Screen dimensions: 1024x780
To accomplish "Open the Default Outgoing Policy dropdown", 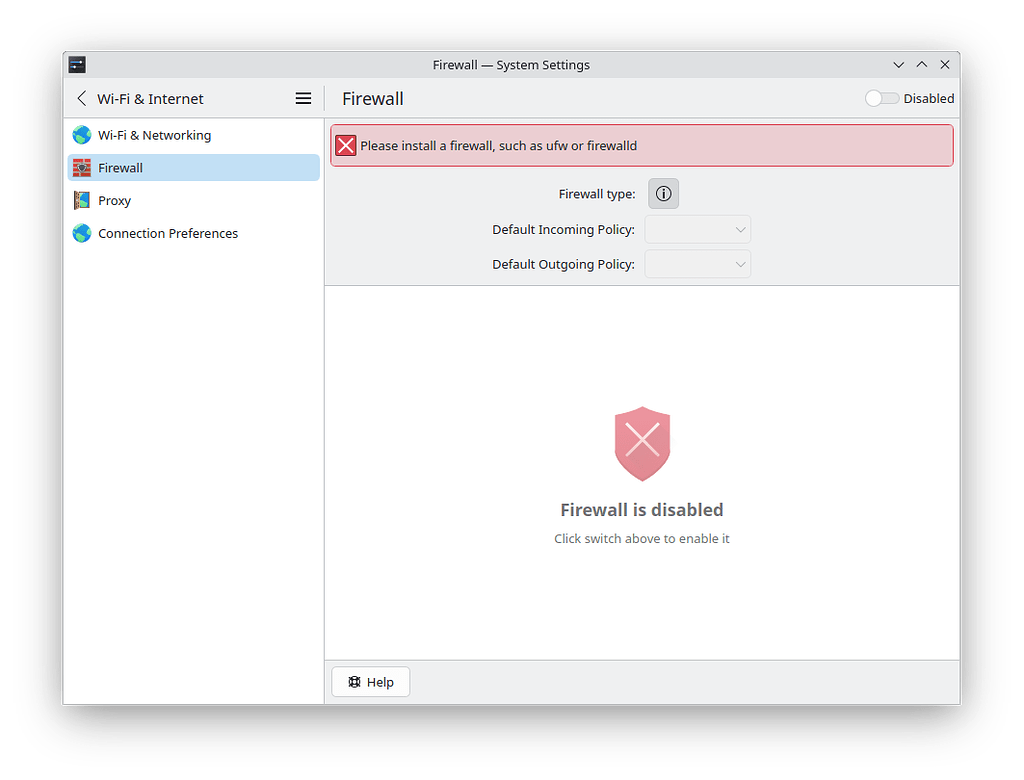I will [x=697, y=264].
